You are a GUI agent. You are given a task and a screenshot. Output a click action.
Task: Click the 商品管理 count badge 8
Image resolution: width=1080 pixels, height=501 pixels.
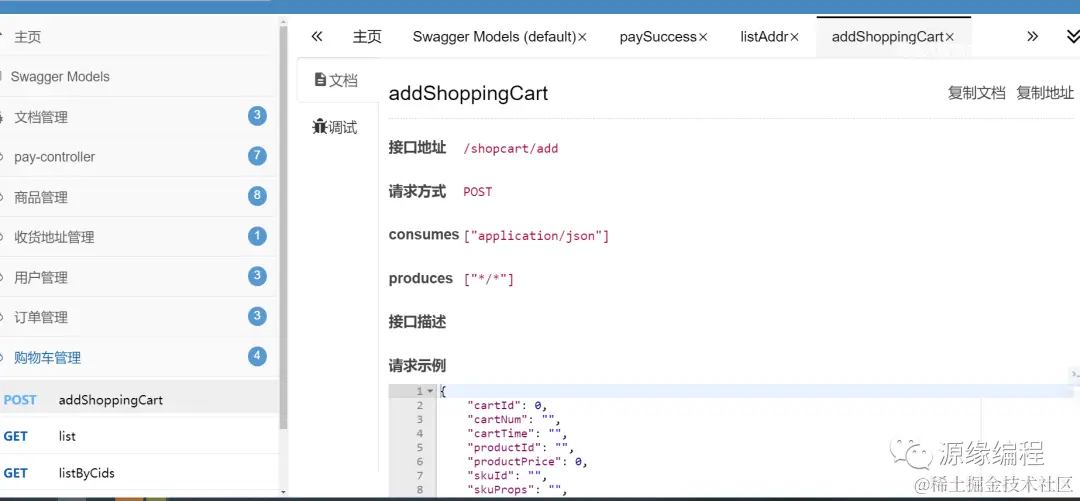(257, 196)
